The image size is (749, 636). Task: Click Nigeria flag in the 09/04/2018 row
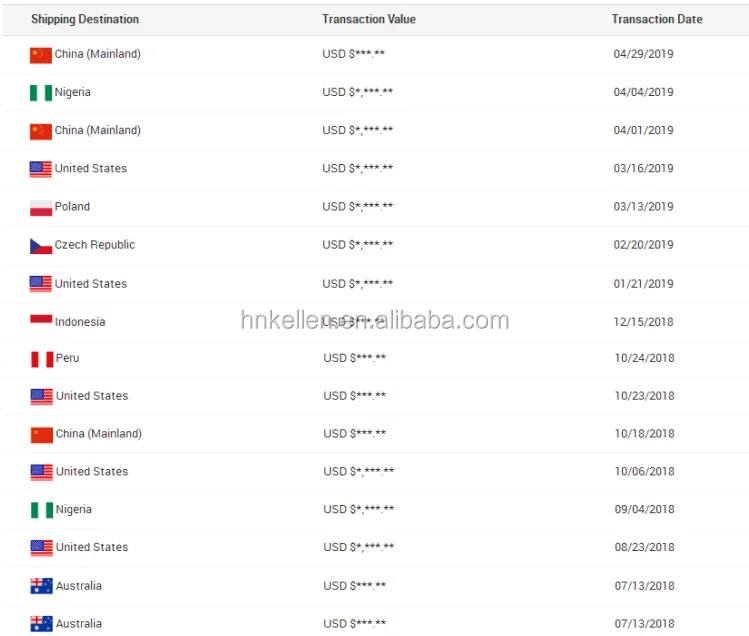[x=42, y=510]
